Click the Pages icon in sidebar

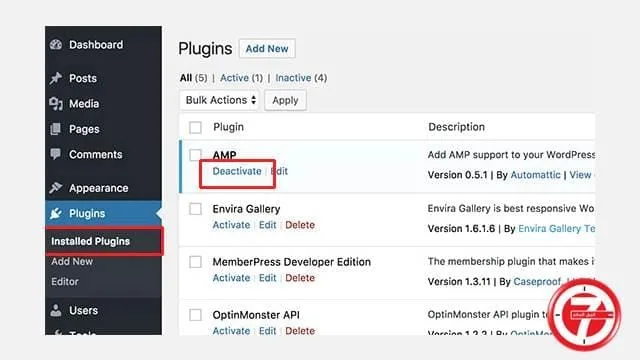coord(56,129)
